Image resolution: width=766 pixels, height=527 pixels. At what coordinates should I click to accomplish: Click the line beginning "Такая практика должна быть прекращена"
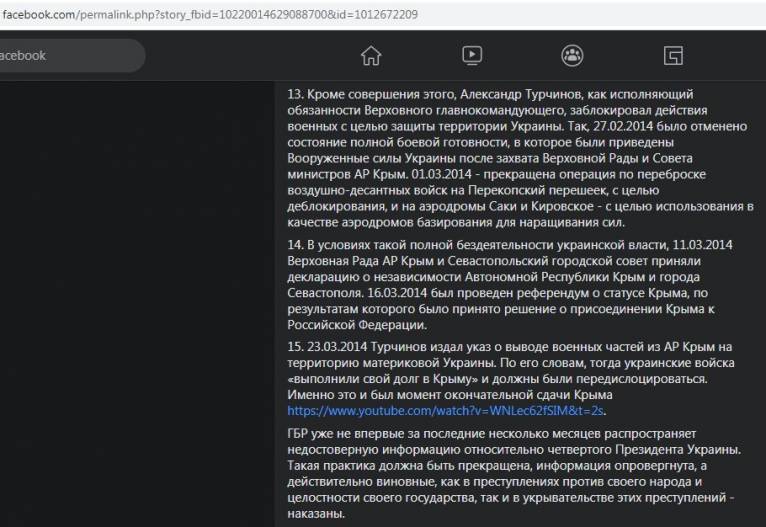point(497,465)
